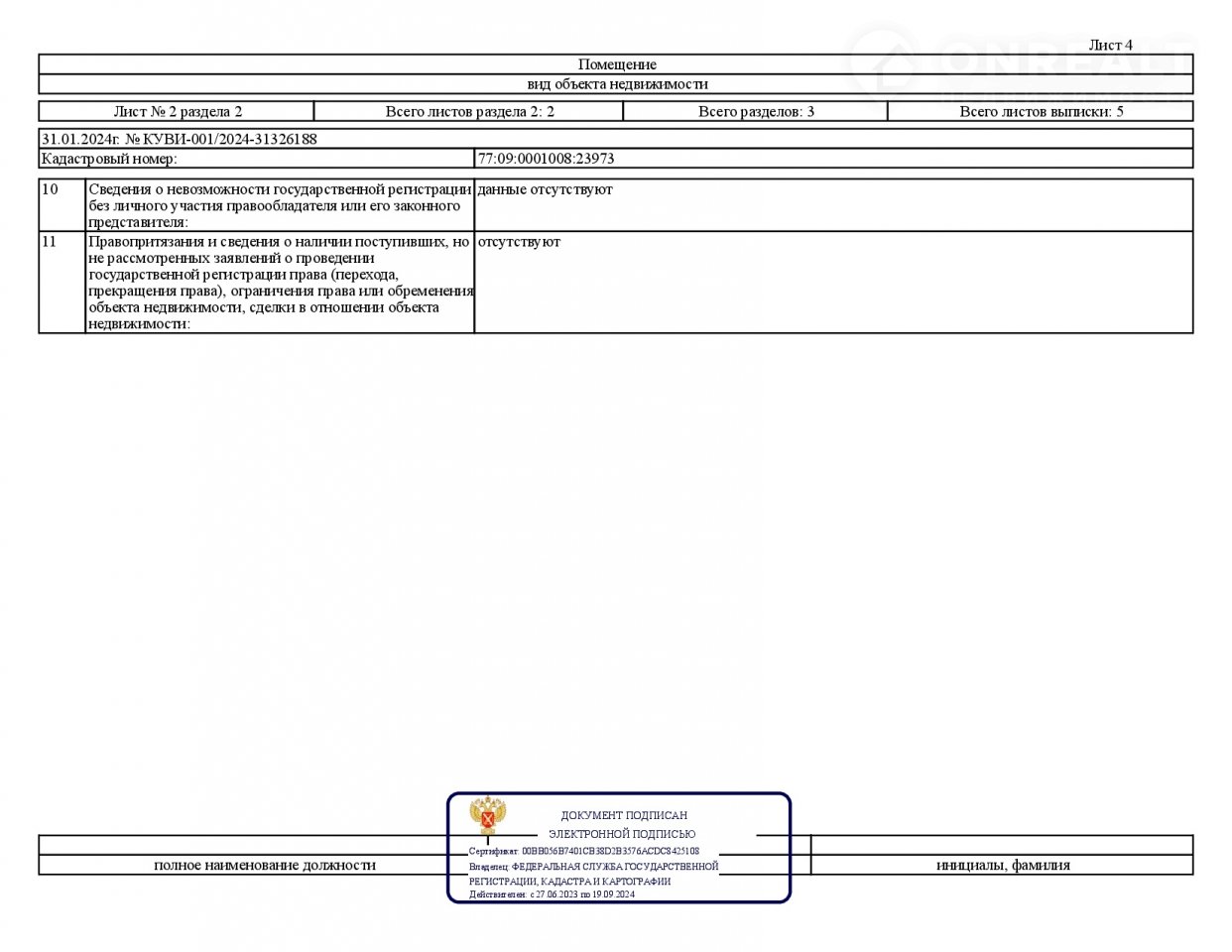Click the Russian coat of arms emblem
Screen dimensions: 1232x952
click(x=487, y=815)
